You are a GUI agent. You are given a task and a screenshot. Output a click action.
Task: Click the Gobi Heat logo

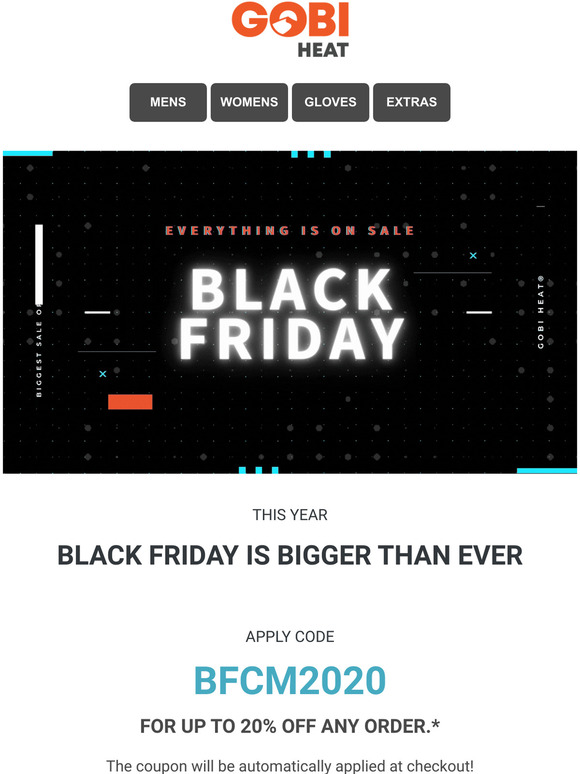click(290, 31)
